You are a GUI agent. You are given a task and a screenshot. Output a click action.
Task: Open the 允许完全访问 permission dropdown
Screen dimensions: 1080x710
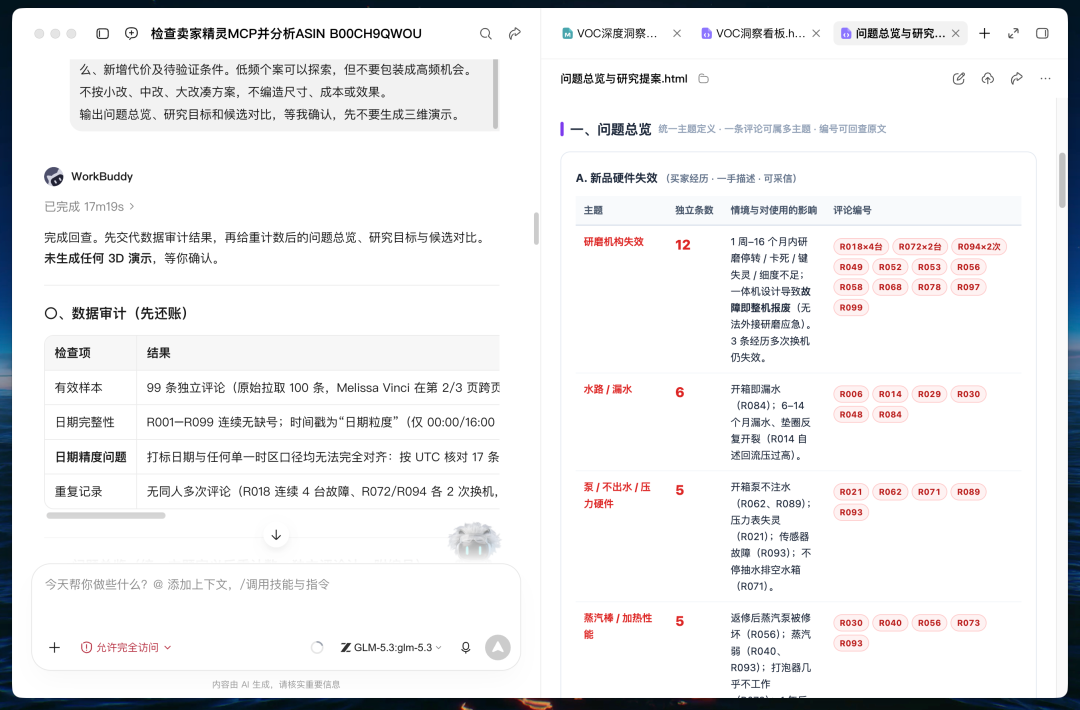point(126,647)
